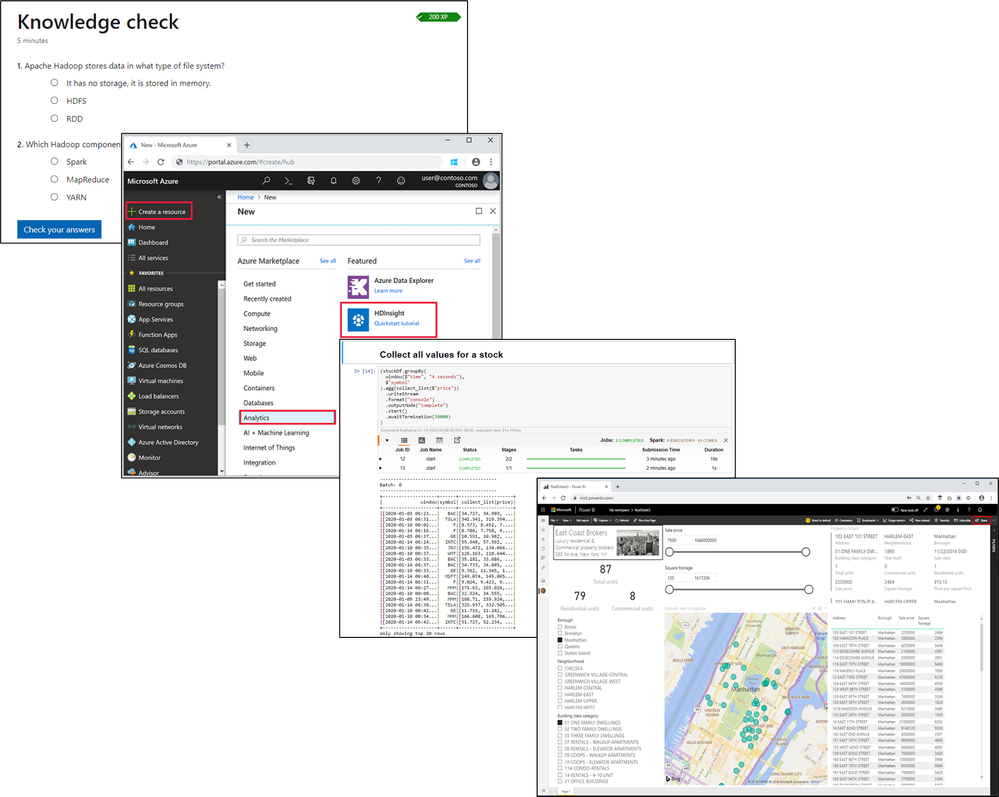This screenshot has width=999, height=797.
Task: Click the 'Check your answers' button
Action: [x=59, y=229]
